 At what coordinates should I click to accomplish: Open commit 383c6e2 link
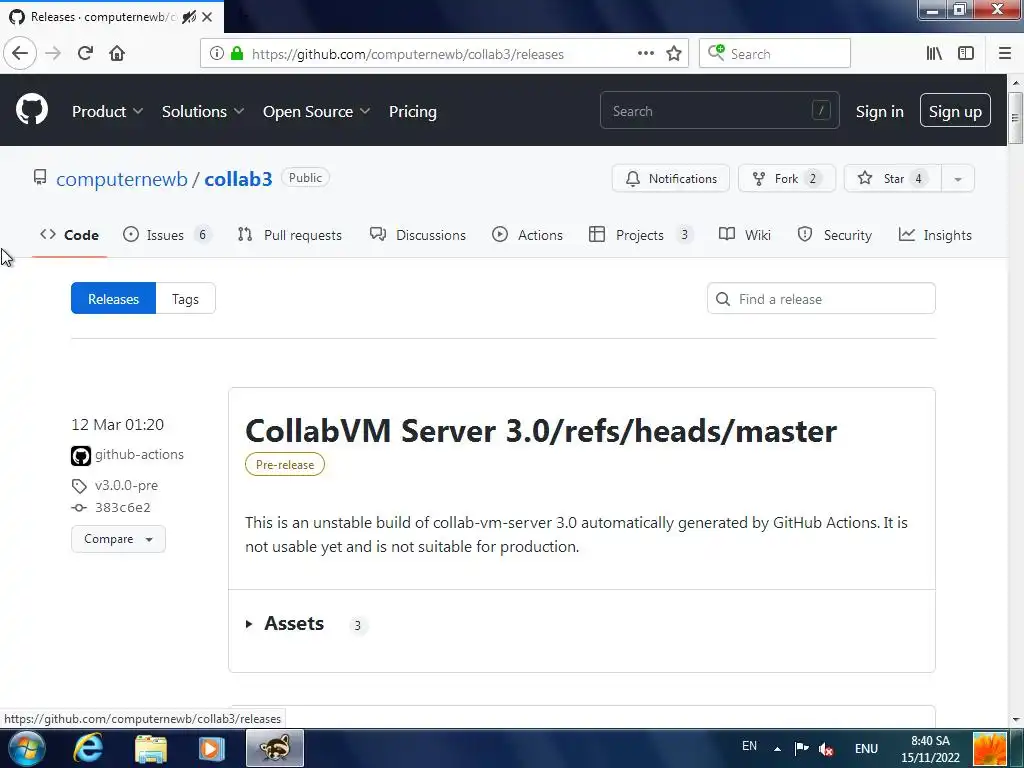click(x=123, y=507)
